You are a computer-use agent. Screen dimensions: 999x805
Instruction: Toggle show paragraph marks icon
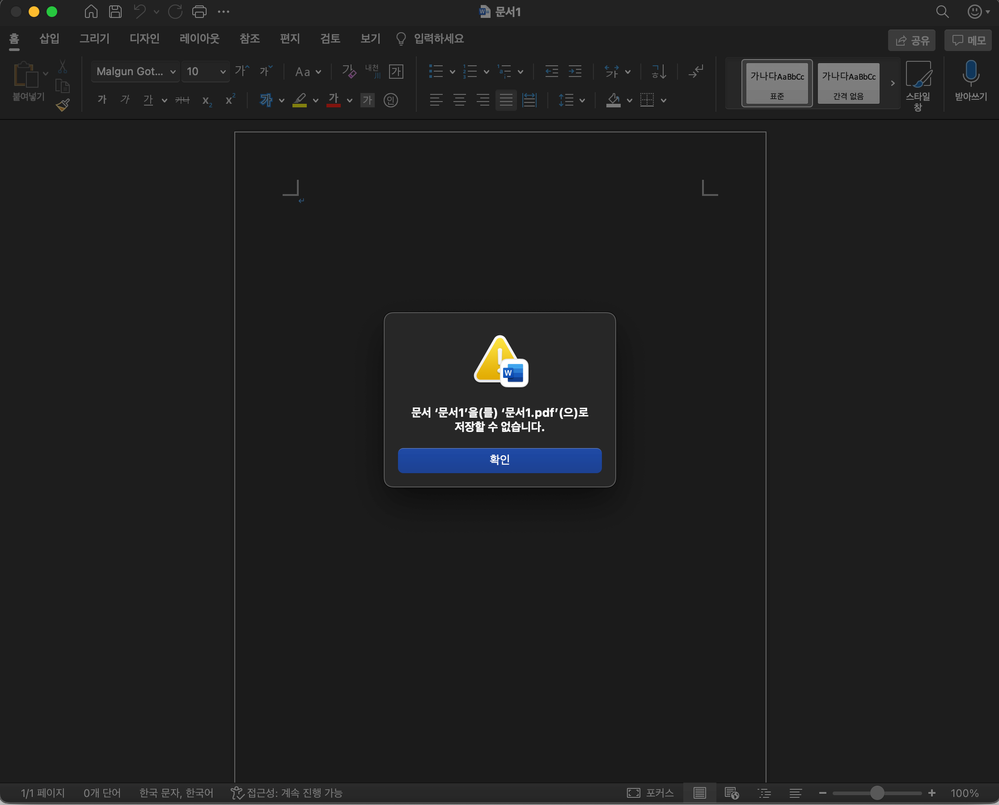tap(696, 71)
